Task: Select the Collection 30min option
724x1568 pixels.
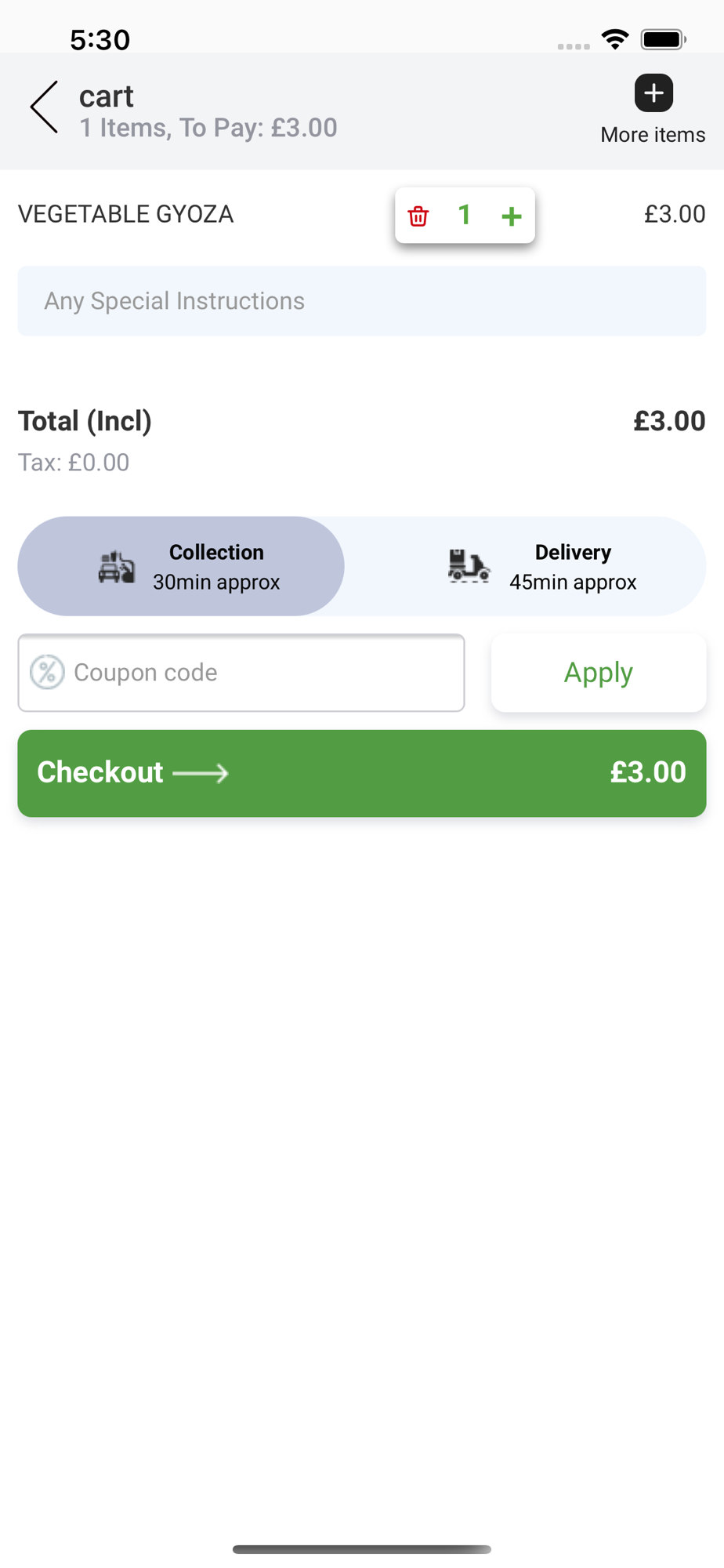Action: pyautogui.click(x=181, y=566)
